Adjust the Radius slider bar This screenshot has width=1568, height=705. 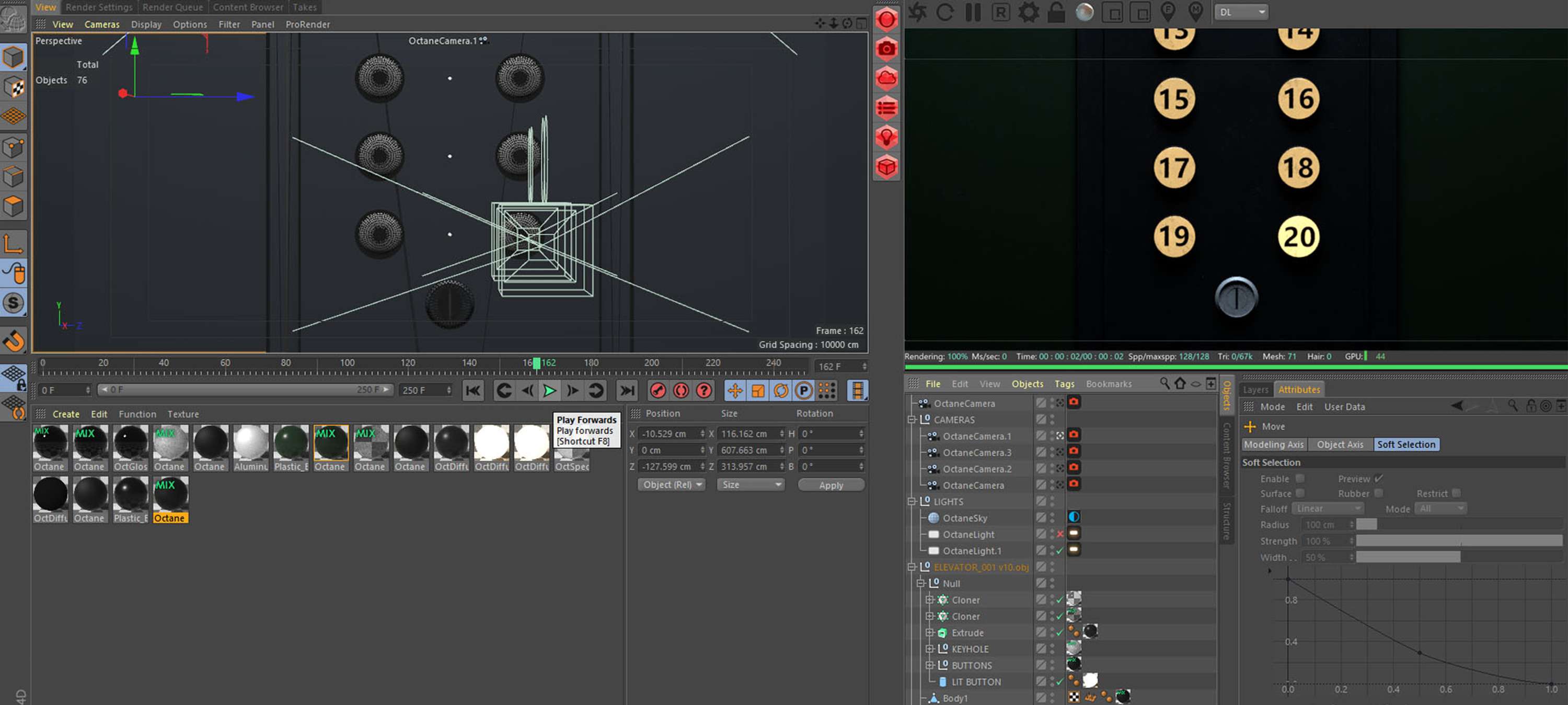pyautogui.click(x=1458, y=525)
